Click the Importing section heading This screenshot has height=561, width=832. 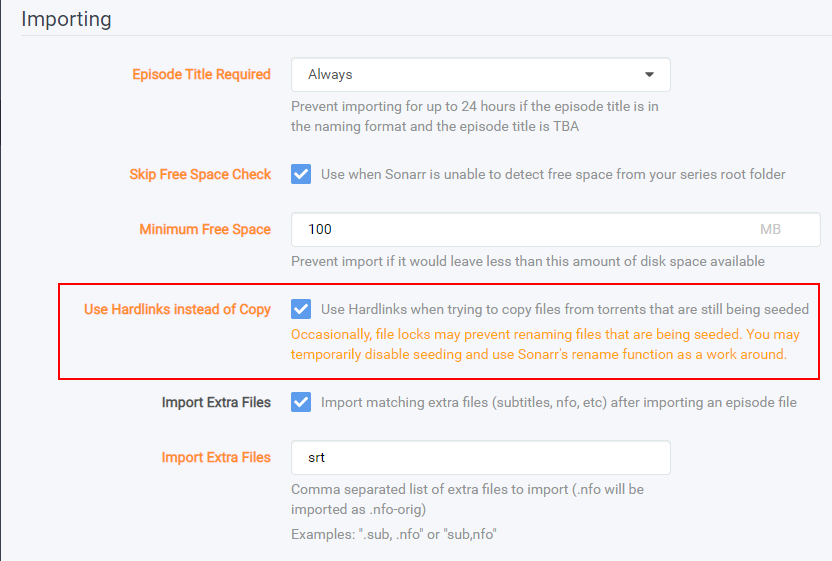click(66, 19)
